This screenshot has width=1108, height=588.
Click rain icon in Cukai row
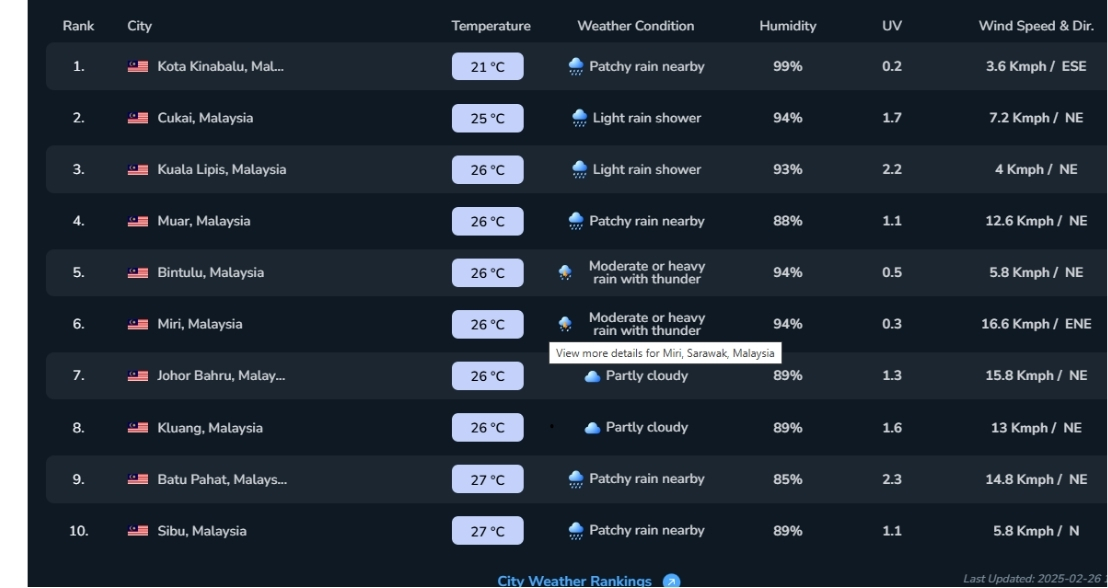(580, 118)
